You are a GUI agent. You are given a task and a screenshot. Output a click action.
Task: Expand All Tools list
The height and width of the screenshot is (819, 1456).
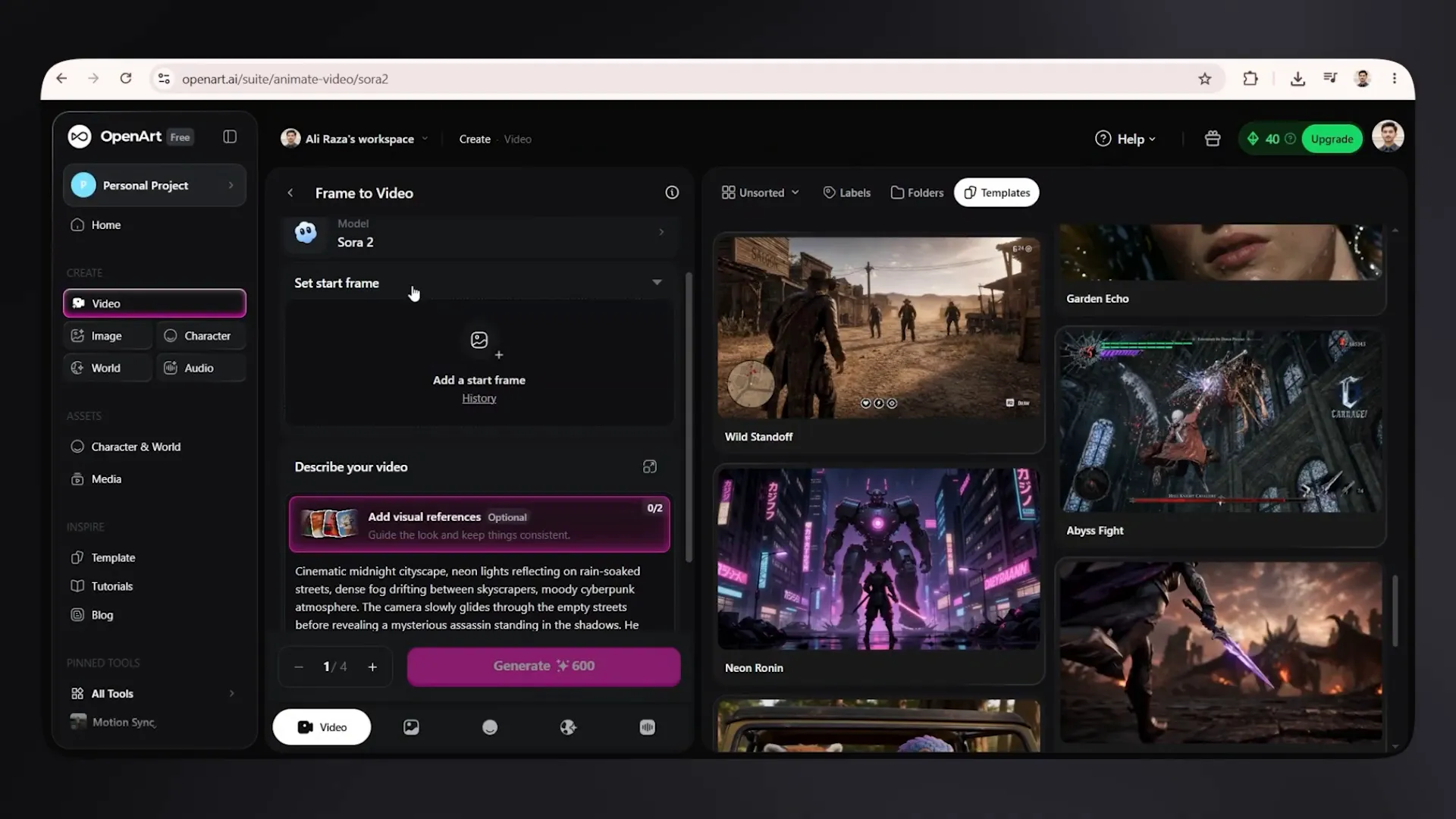tap(155, 694)
